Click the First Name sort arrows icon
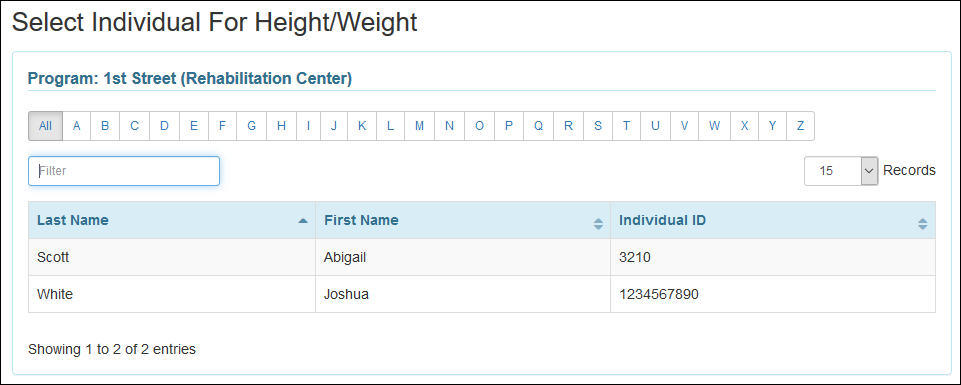Viewport: 961px width, 385px height. (x=598, y=224)
